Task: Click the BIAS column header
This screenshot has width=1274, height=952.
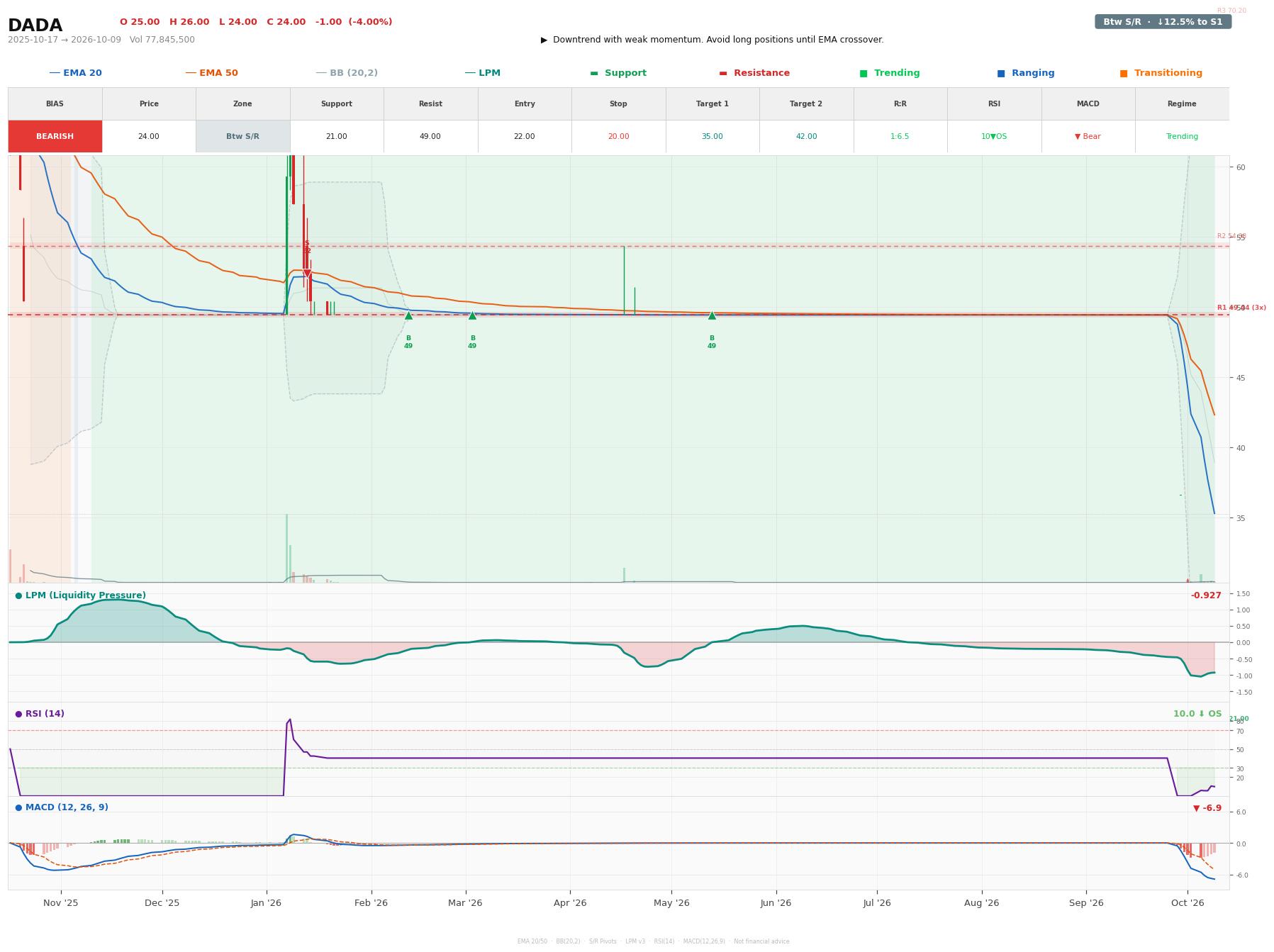Action: point(55,104)
